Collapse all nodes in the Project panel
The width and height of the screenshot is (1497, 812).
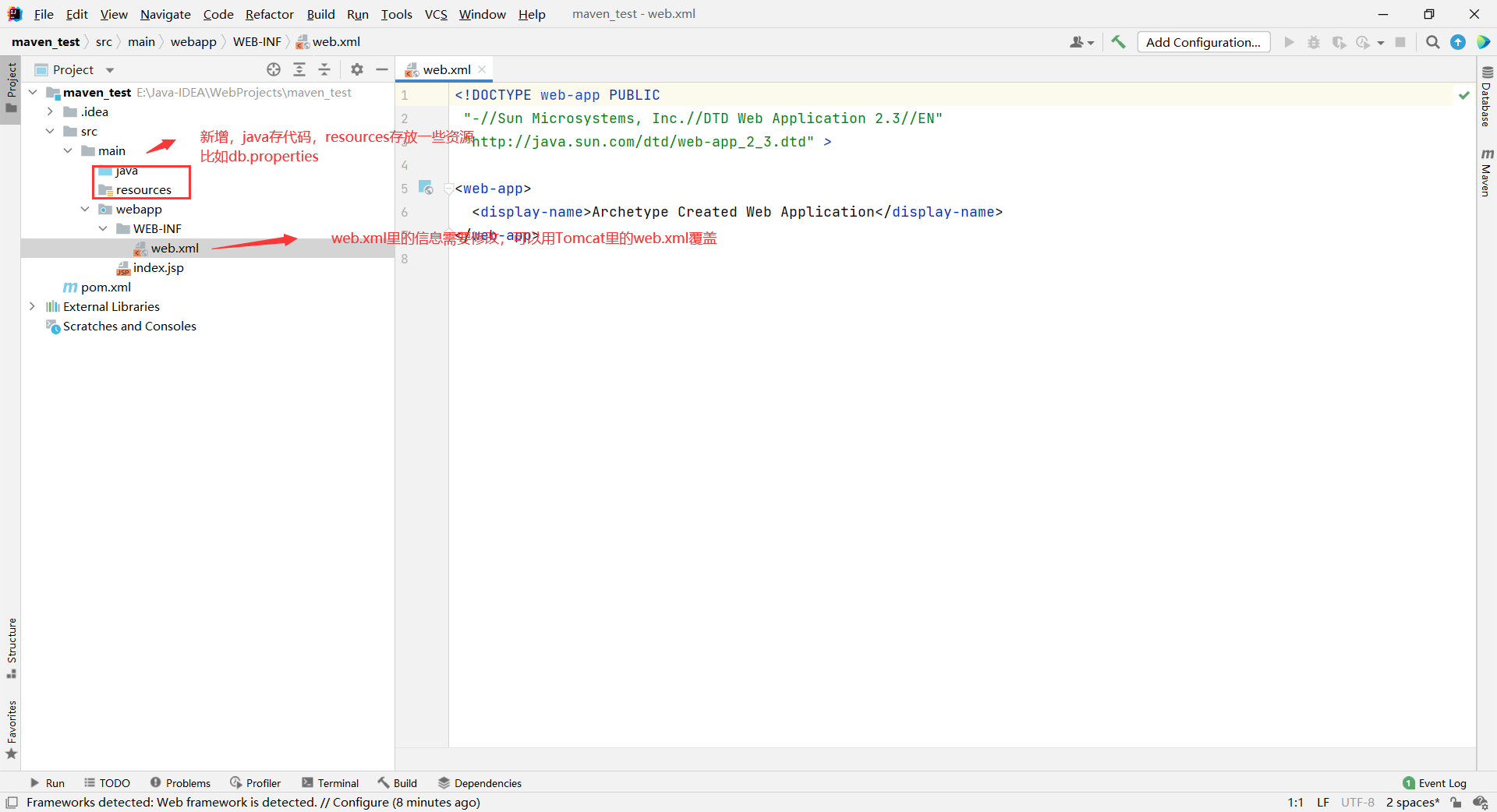pyautogui.click(x=325, y=69)
